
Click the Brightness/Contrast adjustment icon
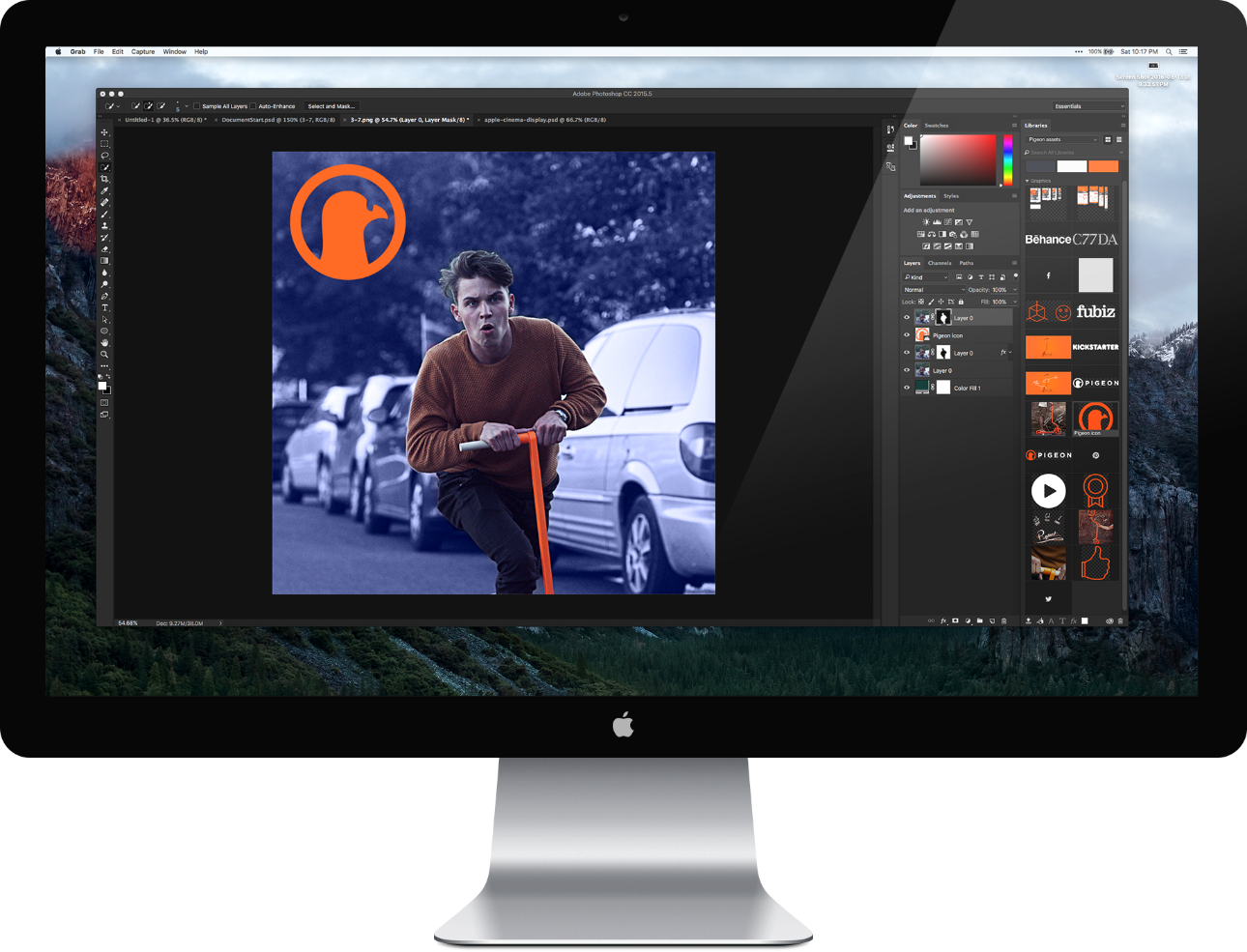925,222
